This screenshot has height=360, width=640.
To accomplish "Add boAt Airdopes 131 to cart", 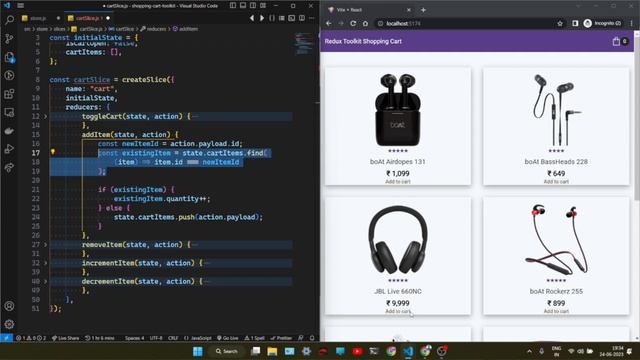I will (x=398, y=182).
